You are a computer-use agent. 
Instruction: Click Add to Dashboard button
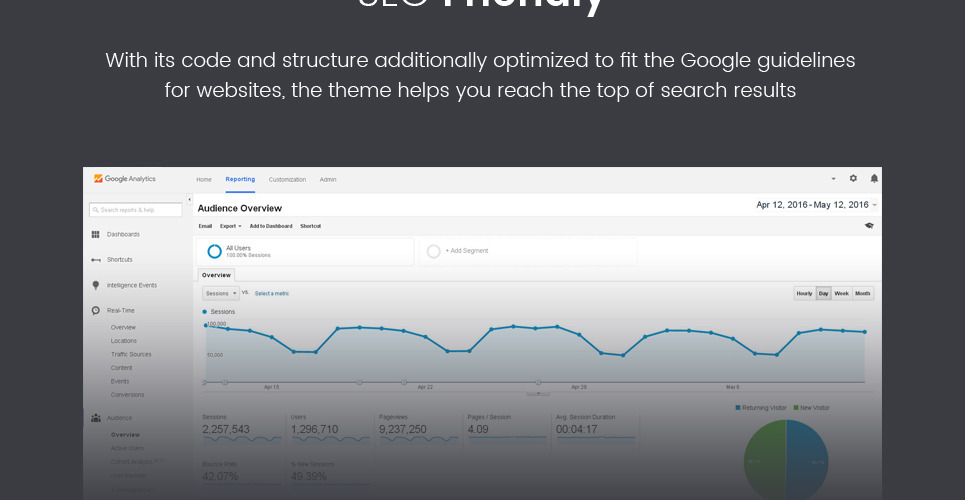pos(271,226)
